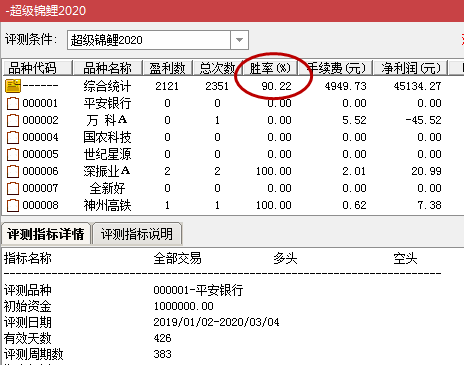Click the 空头 column heading
Viewport: 464px width, 365px height.
[405, 258]
